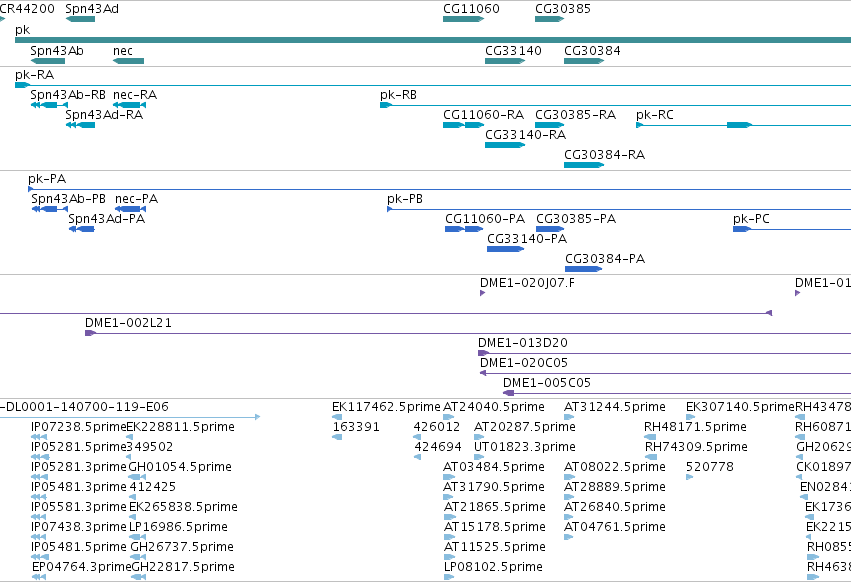Click the DME1-005C05 clone label
Viewport: 851px width, 582px height.
547,382
